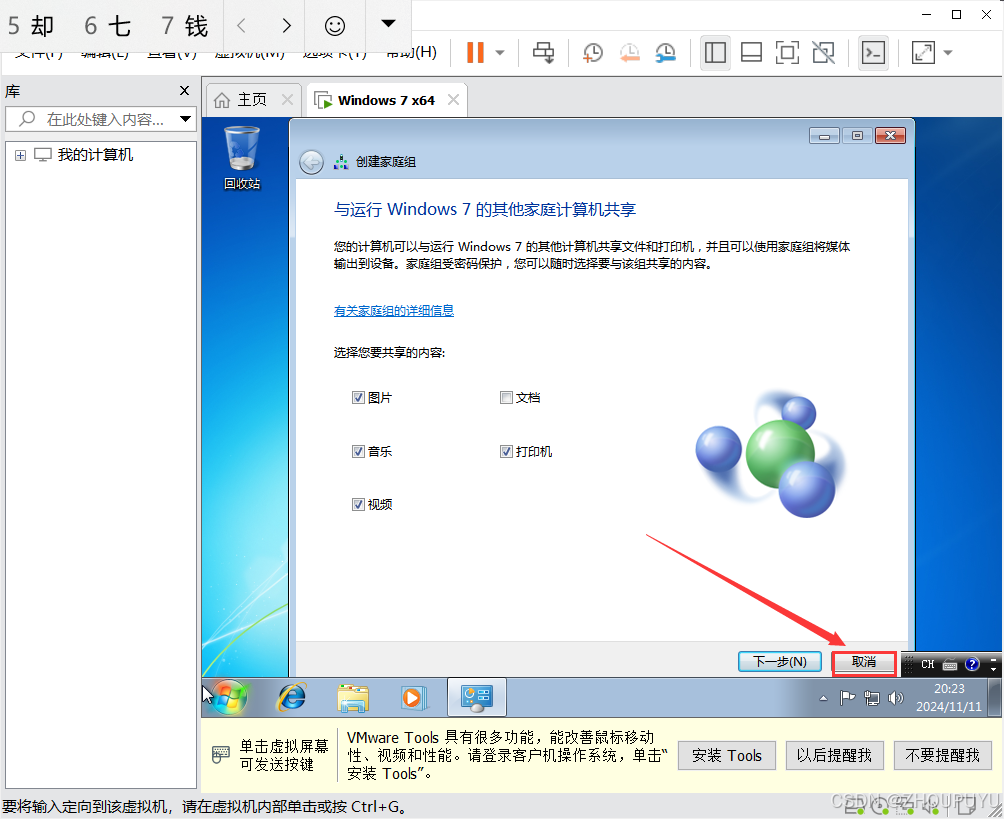
Task: Expand the 我的计算机 tree node
Action: point(20,156)
